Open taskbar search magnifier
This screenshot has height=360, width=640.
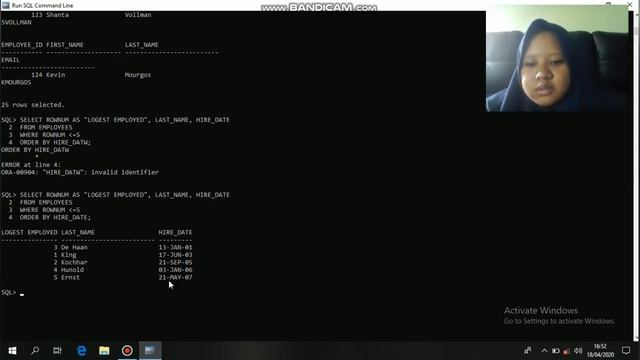pos(35,351)
